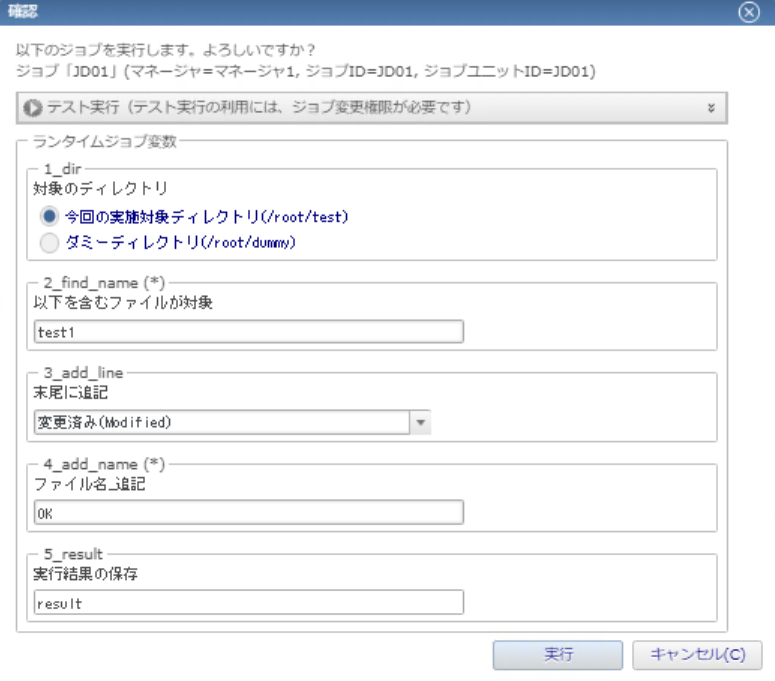Click the job description line starting ジョブ「JD01」
775x681 pixels.
coord(305,72)
